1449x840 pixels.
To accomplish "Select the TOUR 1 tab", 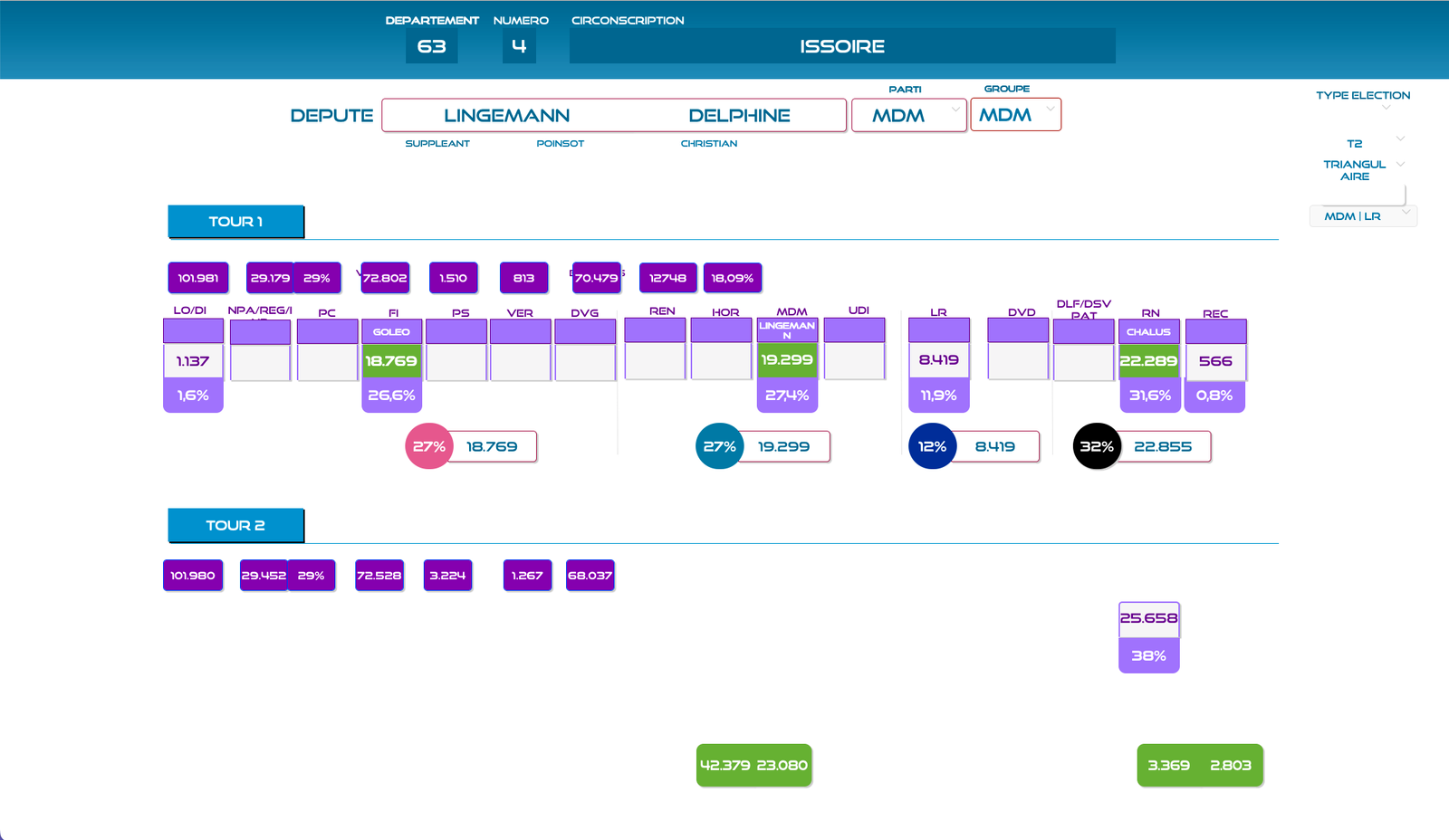I will click(x=235, y=222).
